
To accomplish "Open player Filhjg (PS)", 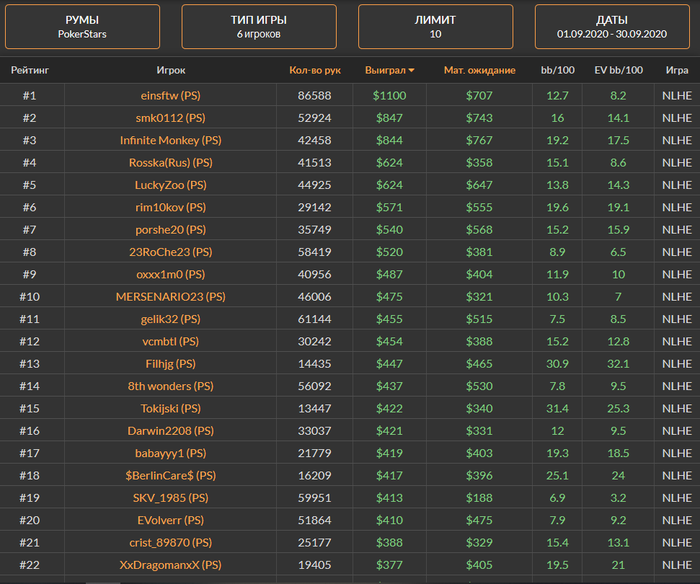I will (171, 363).
